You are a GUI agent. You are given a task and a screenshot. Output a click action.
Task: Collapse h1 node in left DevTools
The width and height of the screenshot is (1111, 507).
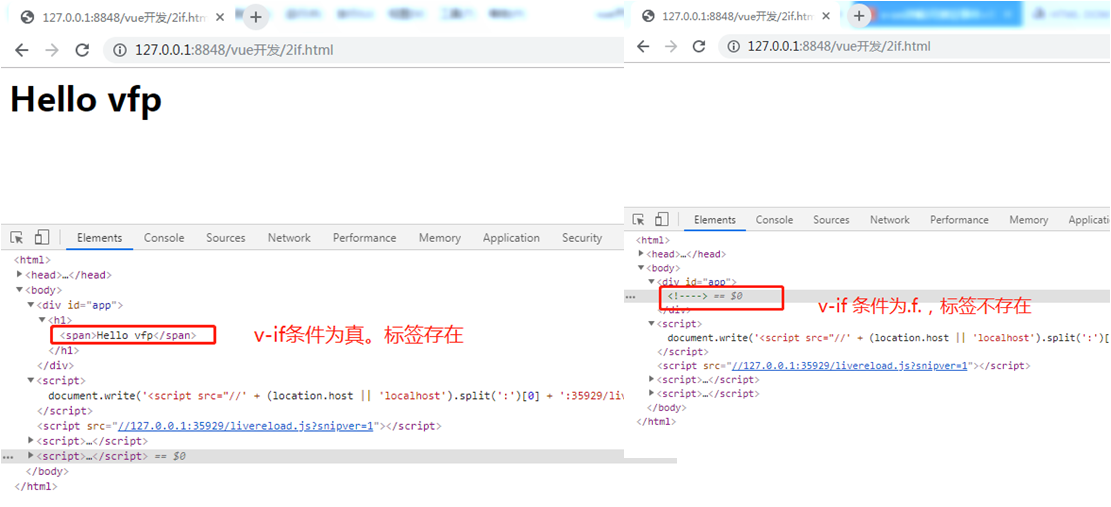click(x=42, y=320)
